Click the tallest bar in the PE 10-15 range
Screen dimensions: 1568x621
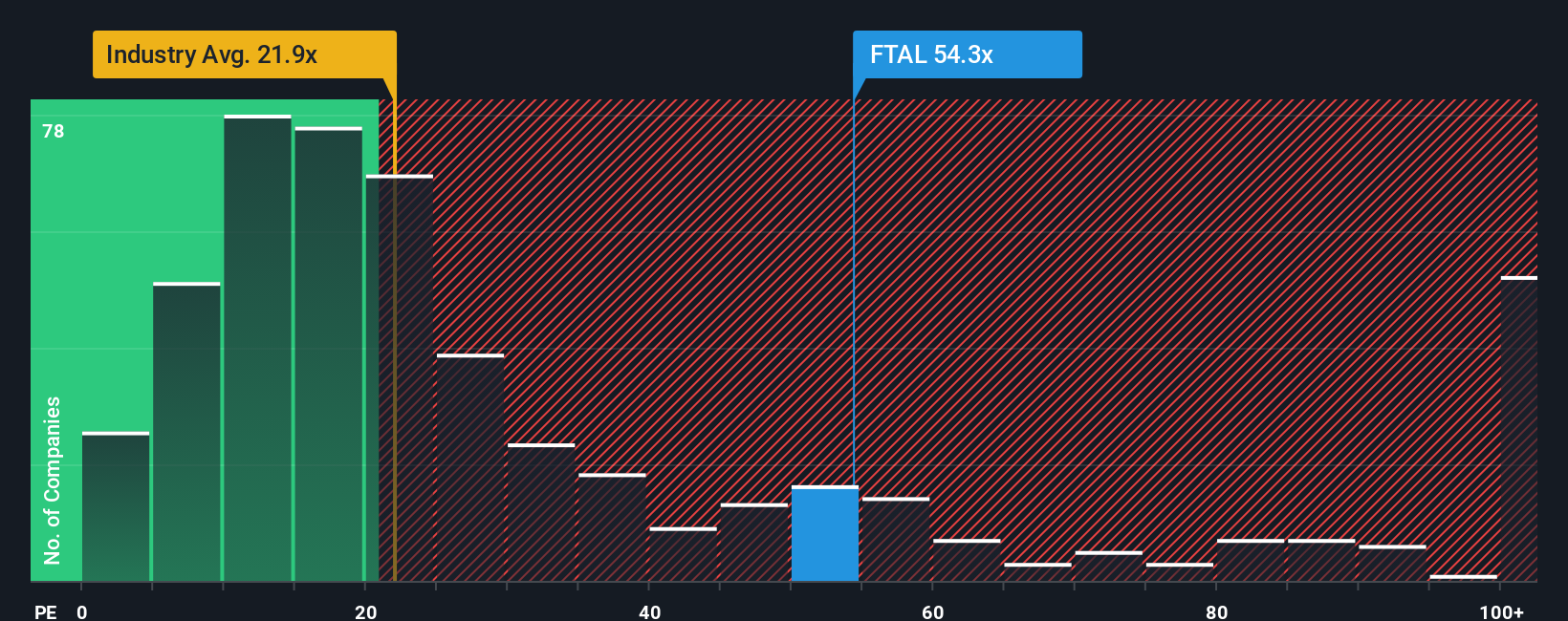[257, 348]
